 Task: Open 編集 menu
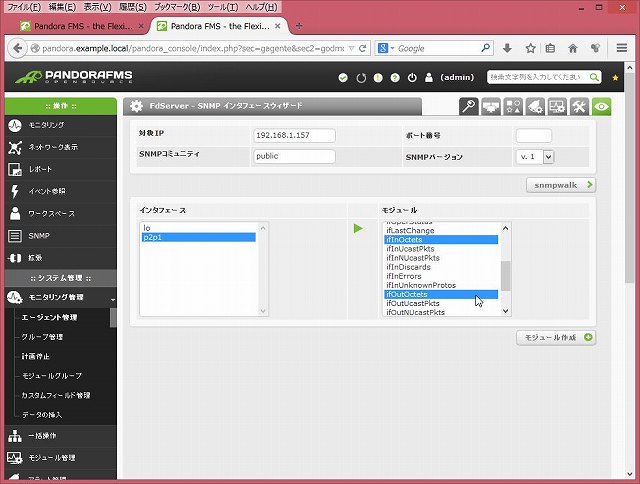(62, 7)
